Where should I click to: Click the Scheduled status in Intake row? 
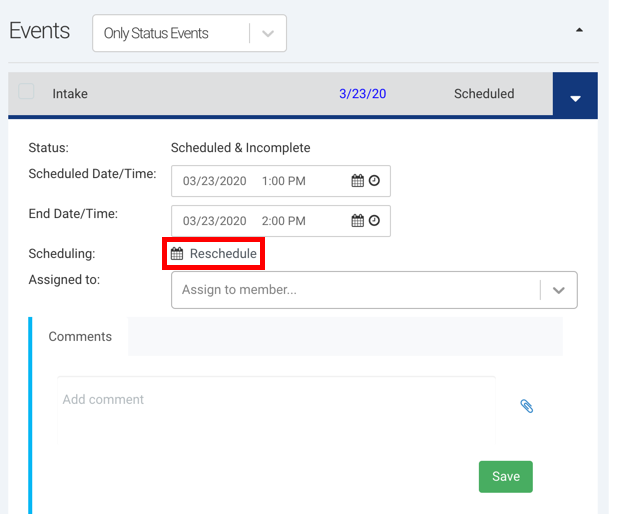pyautogui.click(x=484, y=94)
